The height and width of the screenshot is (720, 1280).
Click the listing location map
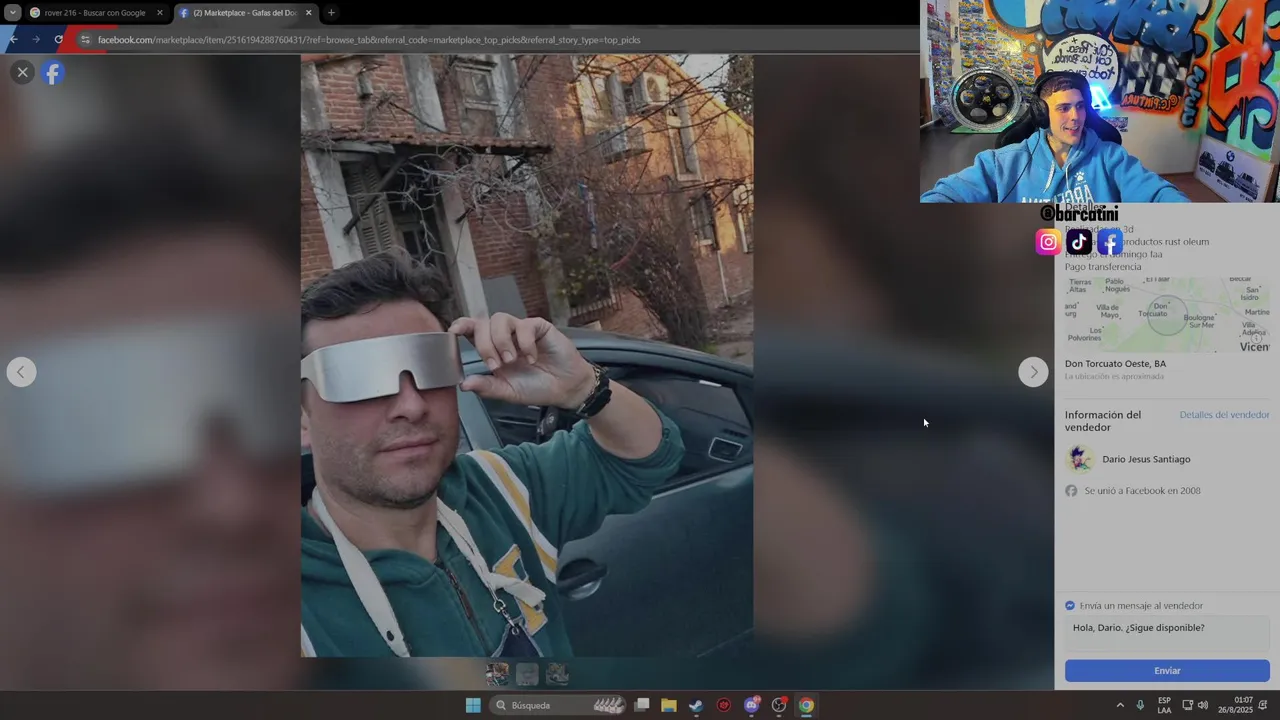(x=1167, y=314)
